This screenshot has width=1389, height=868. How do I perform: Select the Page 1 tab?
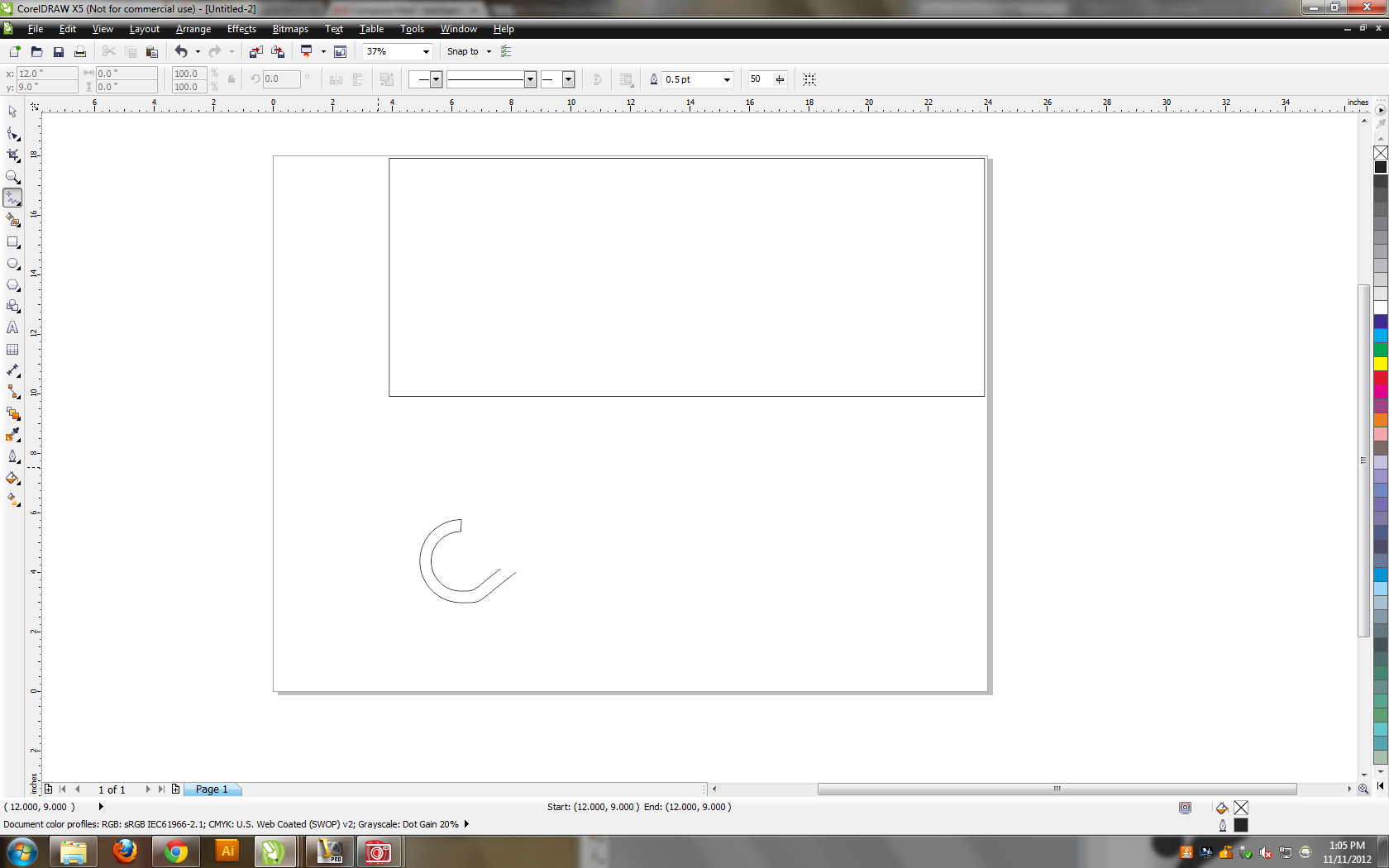212,789
